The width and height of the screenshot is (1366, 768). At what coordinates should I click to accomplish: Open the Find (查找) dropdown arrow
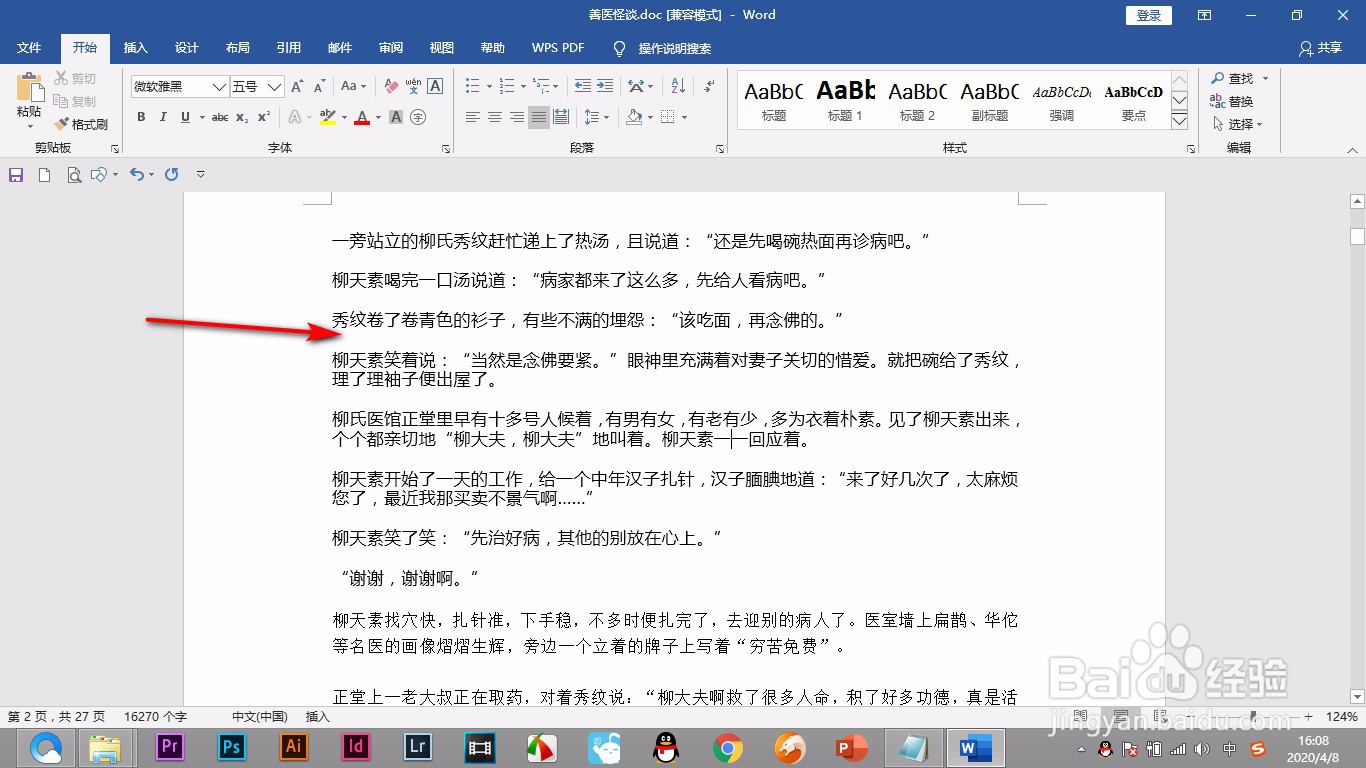coord(1265,79)
